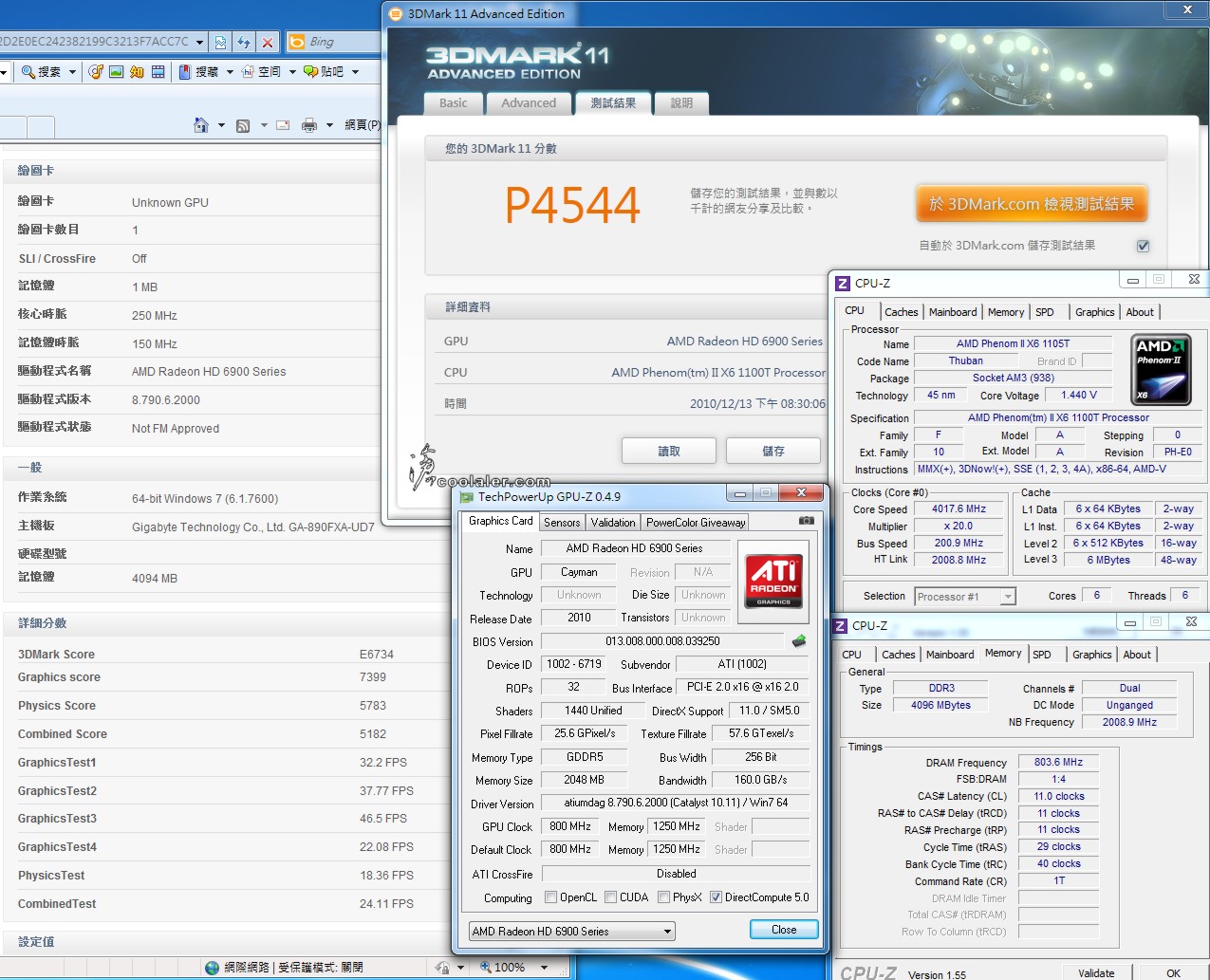Toggle auto-save results to 3DMark.com checkbox

(1144, 246)
